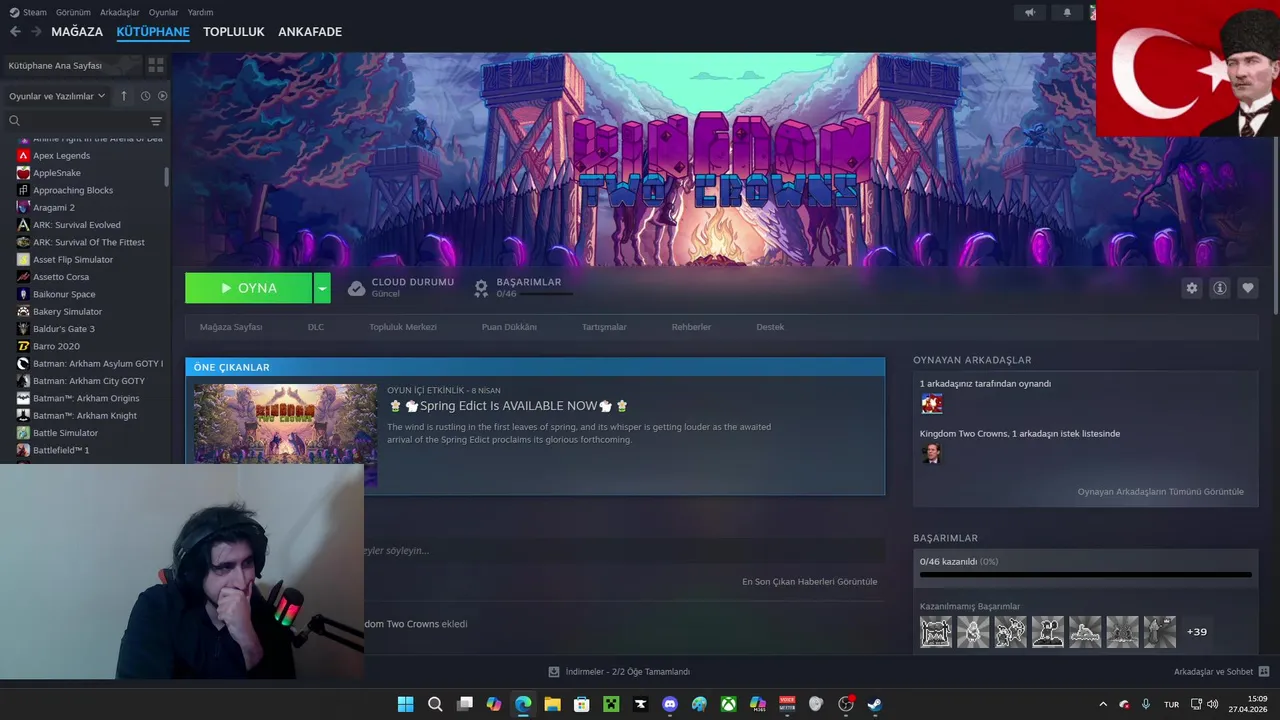Open Spring Edict Is AVAILABLE NOW headline
Viewport: 1280px width, 720px height.
(x=508, y=406)
